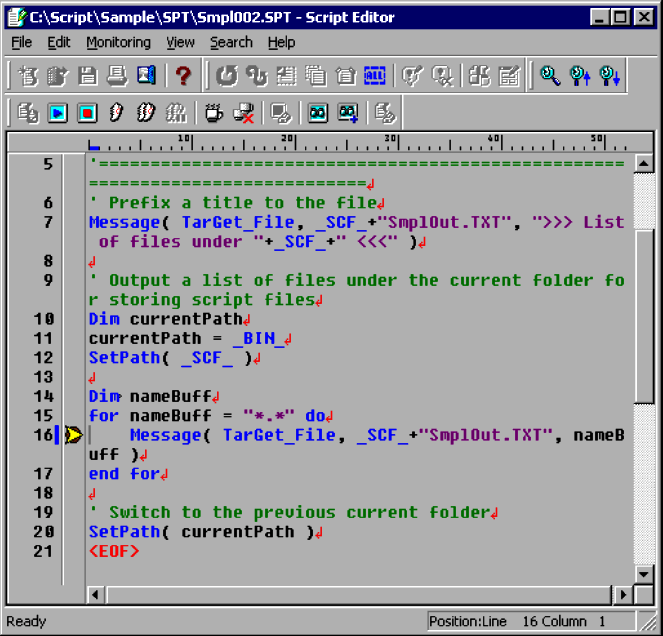Click the Script Editor title bar icon
The image size is (663, 636).
point(17,17)
